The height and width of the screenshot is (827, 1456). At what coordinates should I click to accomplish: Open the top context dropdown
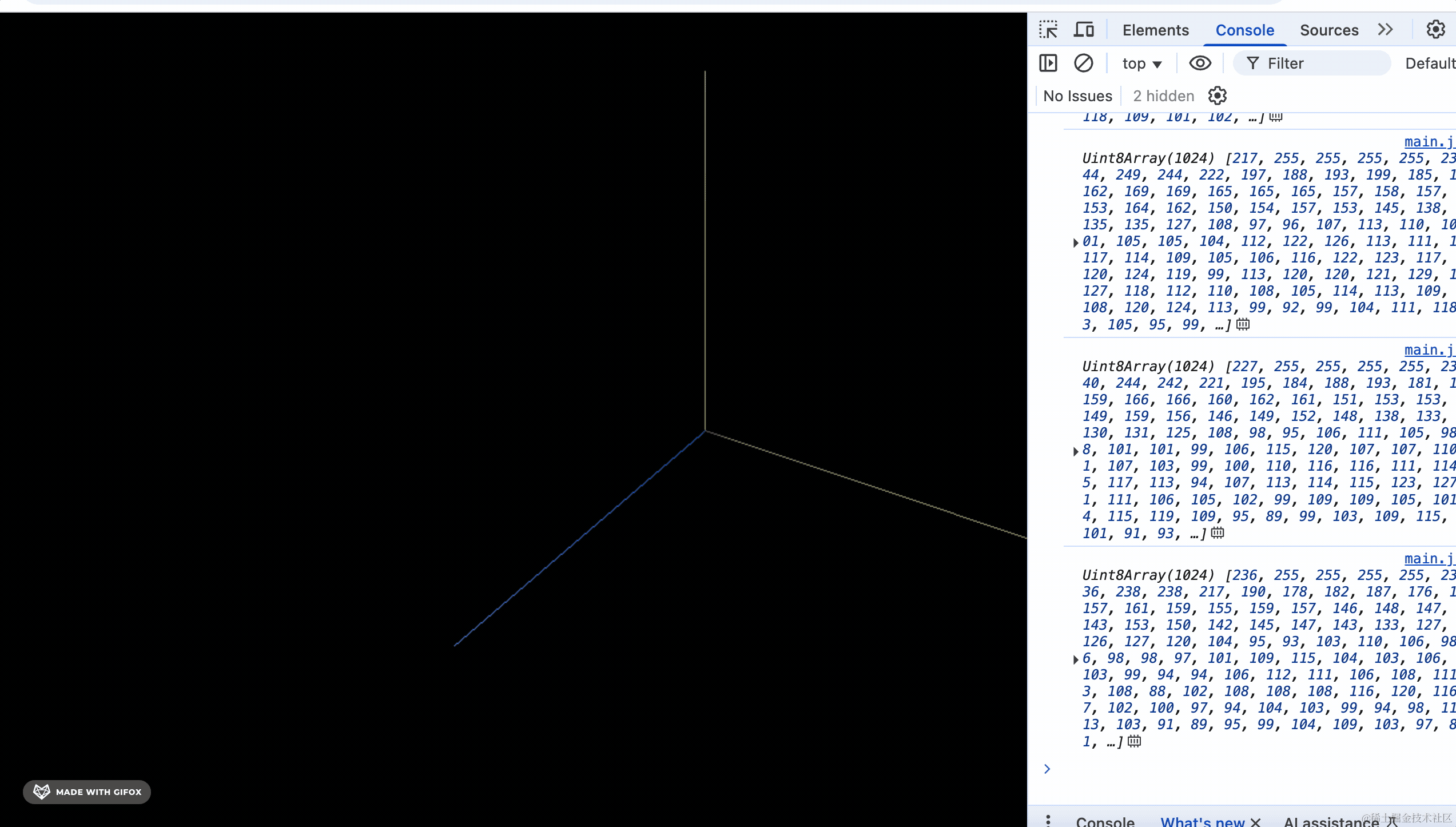coord(1141,63)
